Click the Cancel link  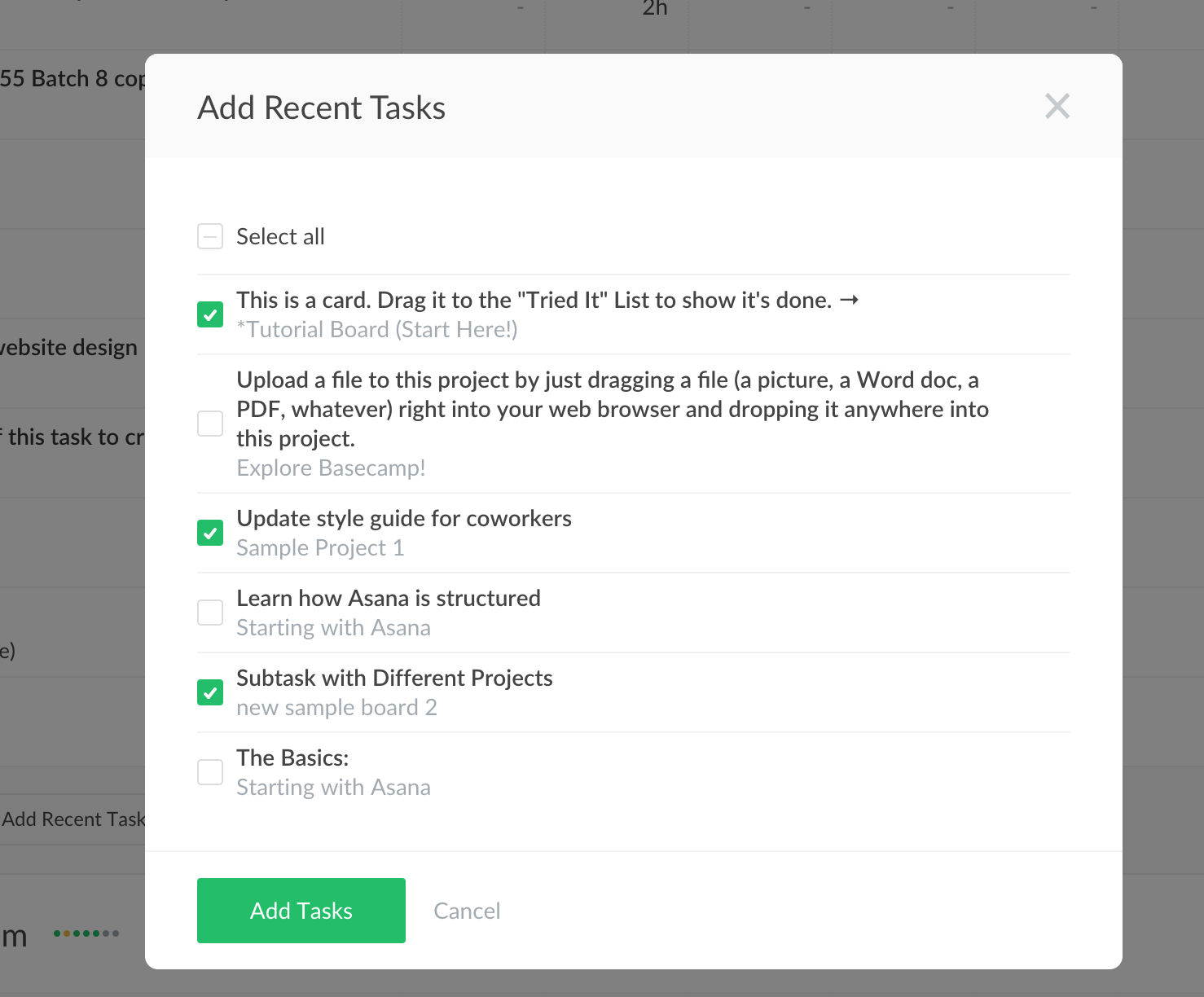[x=467, y=911]
